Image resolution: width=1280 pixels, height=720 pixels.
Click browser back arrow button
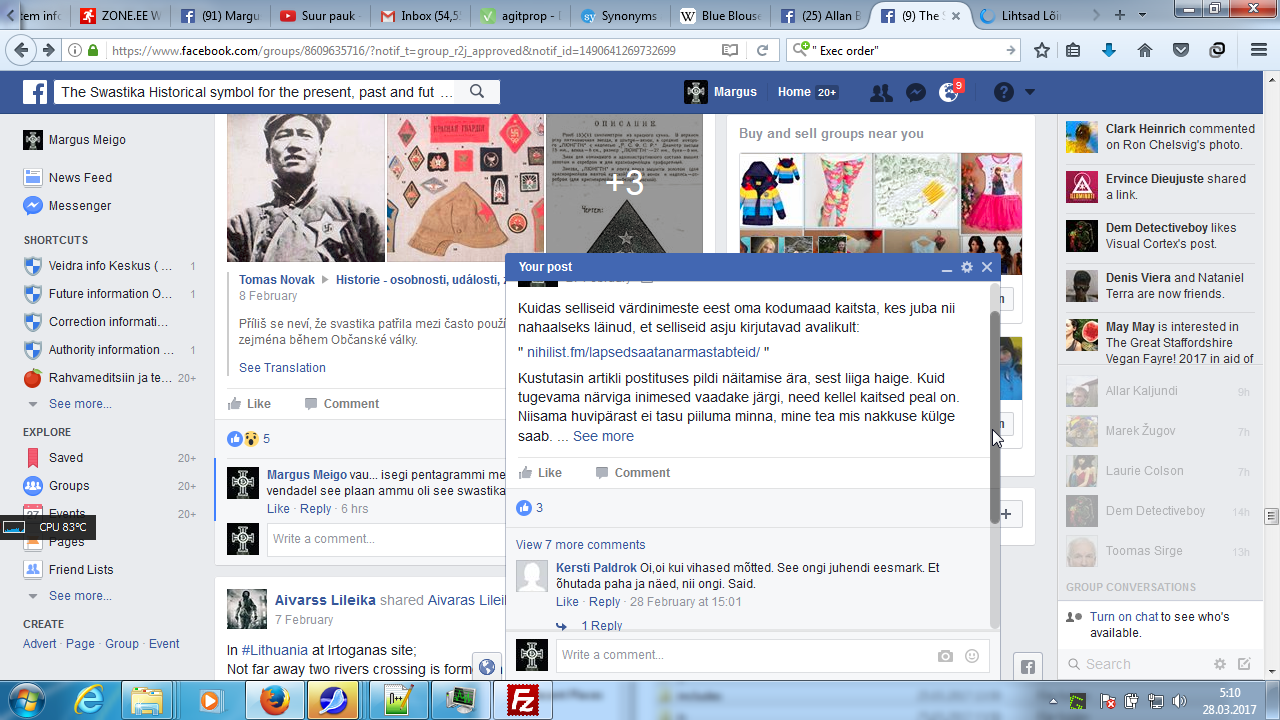[22, 50]
